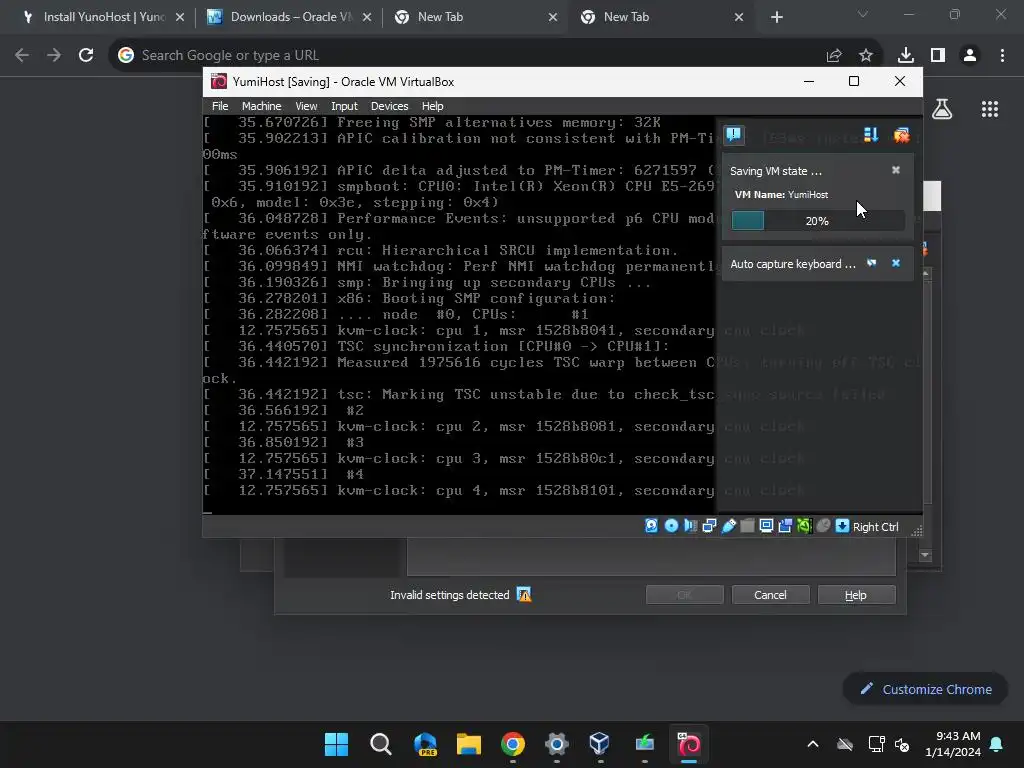Open the Machine menu
1024x768 pixels.
261,106
